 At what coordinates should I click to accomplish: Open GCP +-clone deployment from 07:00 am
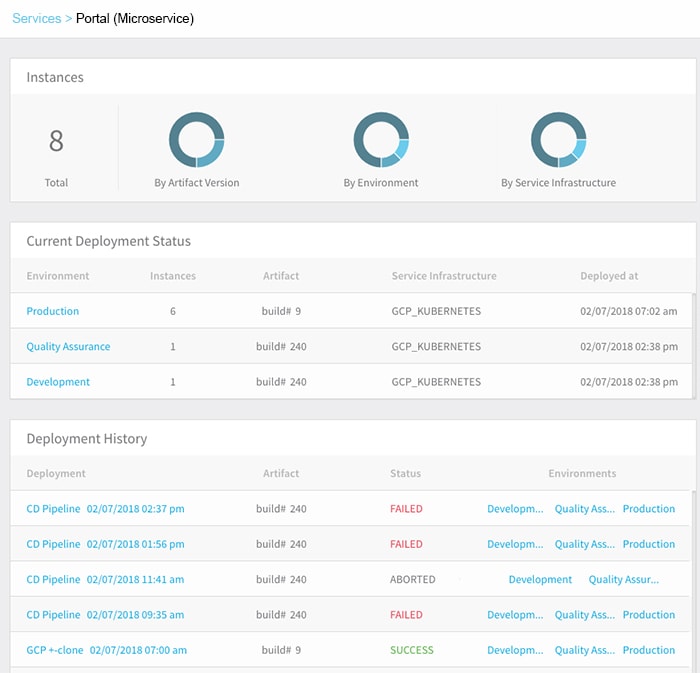click(106, 650)
